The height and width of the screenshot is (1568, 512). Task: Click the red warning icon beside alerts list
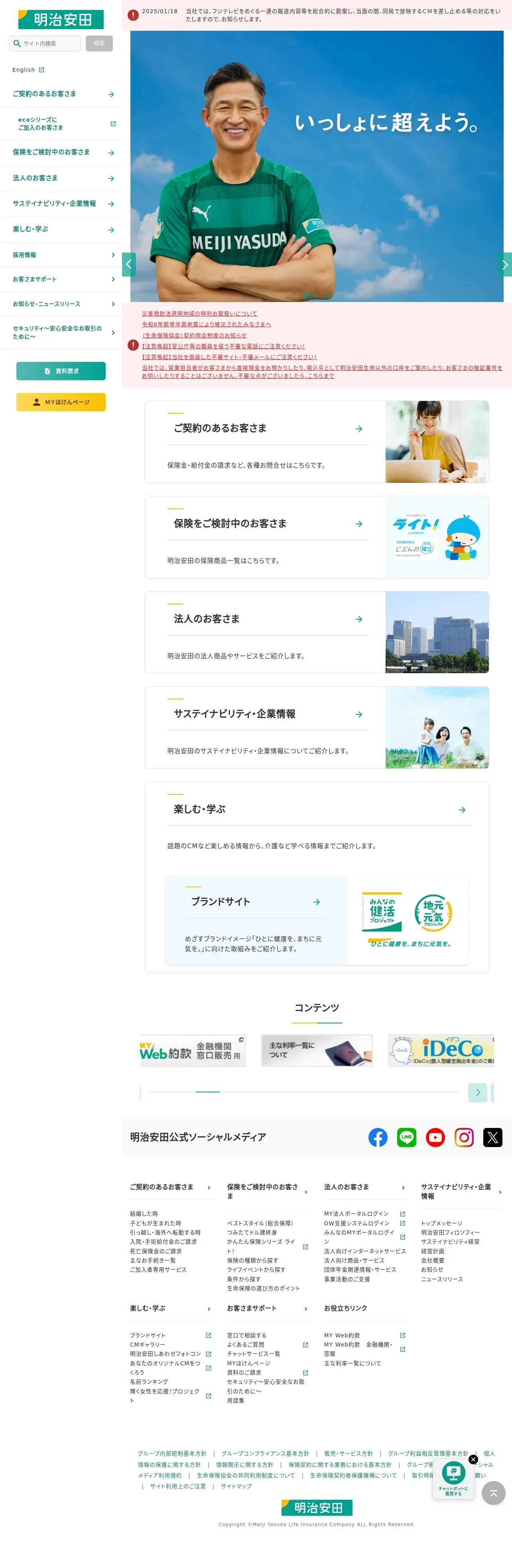click(132, 345)
